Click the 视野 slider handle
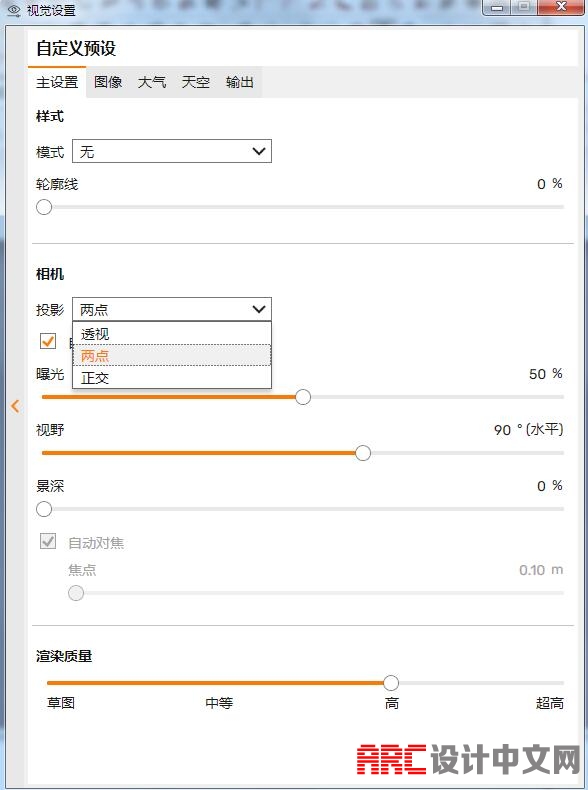The width and height of the screenshot is (588, 790). [363, 453]
